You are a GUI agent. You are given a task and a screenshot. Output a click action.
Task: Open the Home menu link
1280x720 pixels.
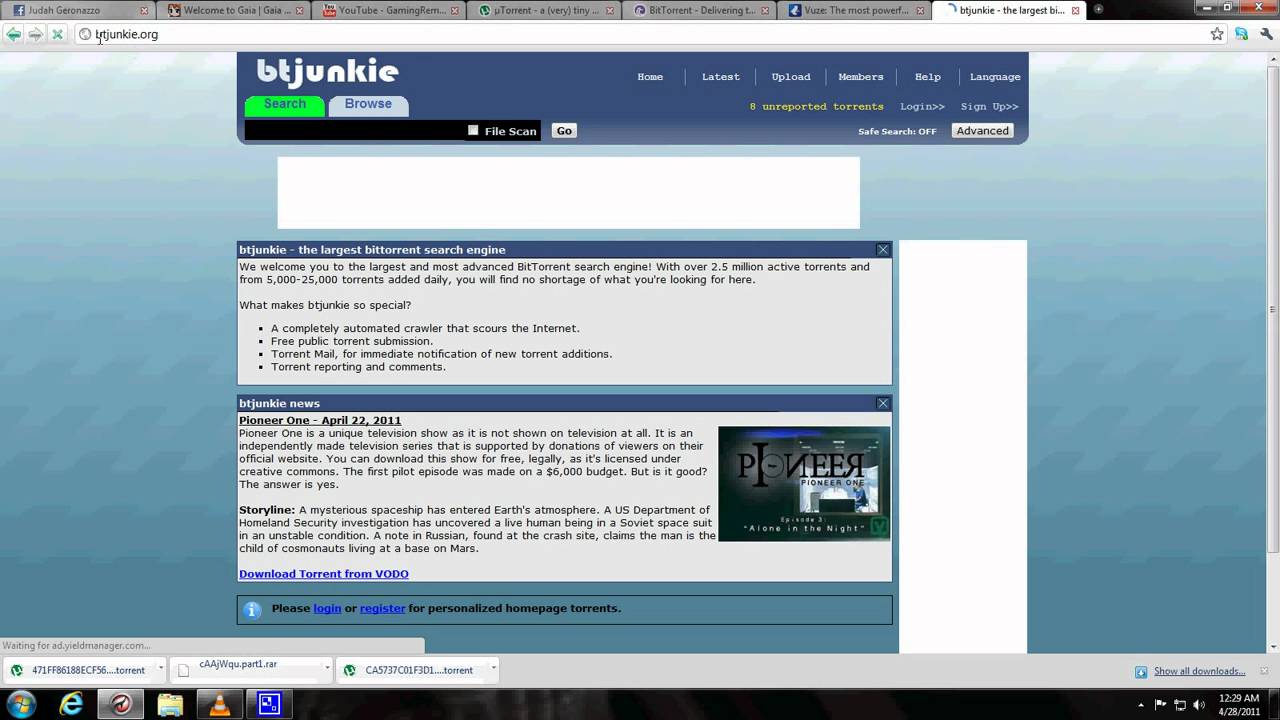click(x=650, y=77)
